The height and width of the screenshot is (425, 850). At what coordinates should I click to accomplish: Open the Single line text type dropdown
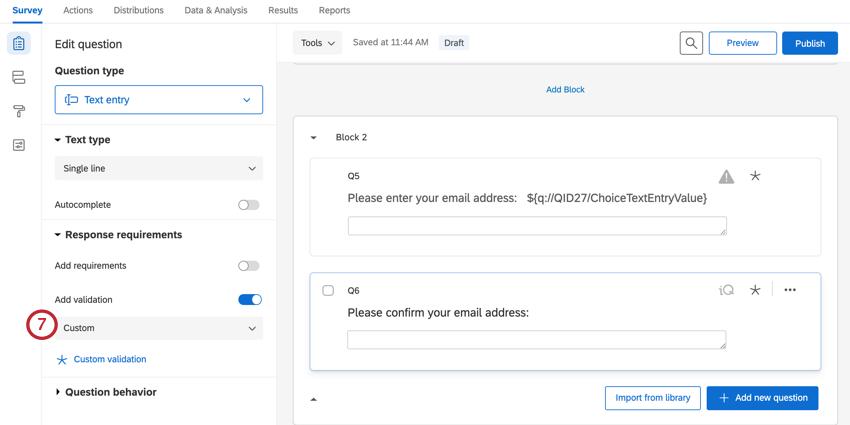tap(159, 169)
